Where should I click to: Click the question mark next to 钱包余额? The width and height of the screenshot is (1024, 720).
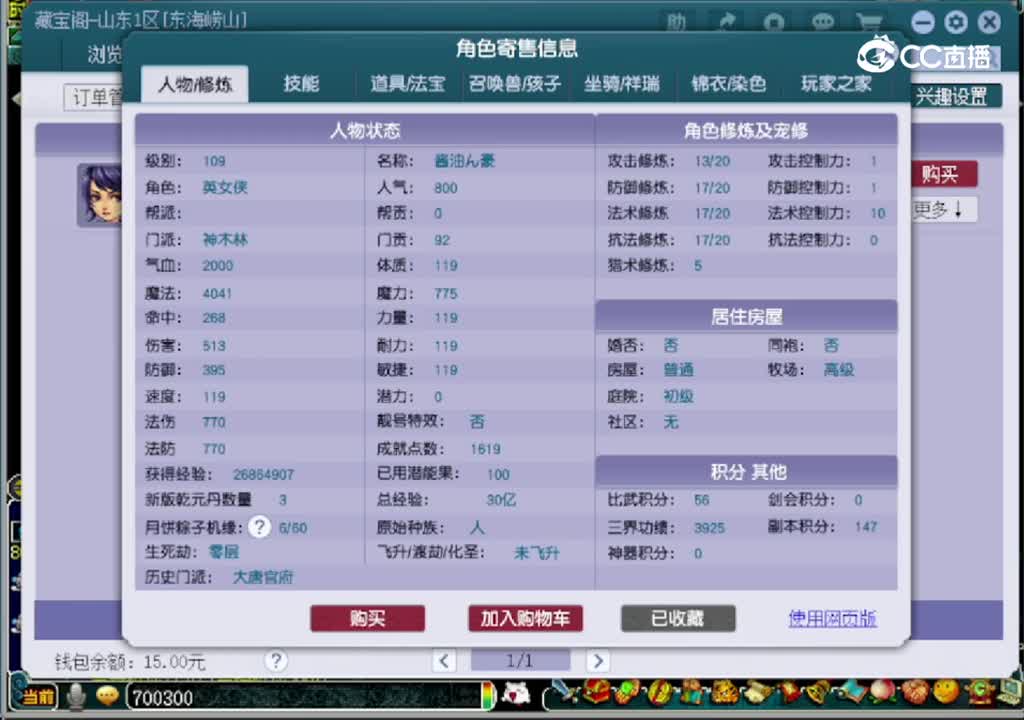pyautogui.click(x=277, y=660)
